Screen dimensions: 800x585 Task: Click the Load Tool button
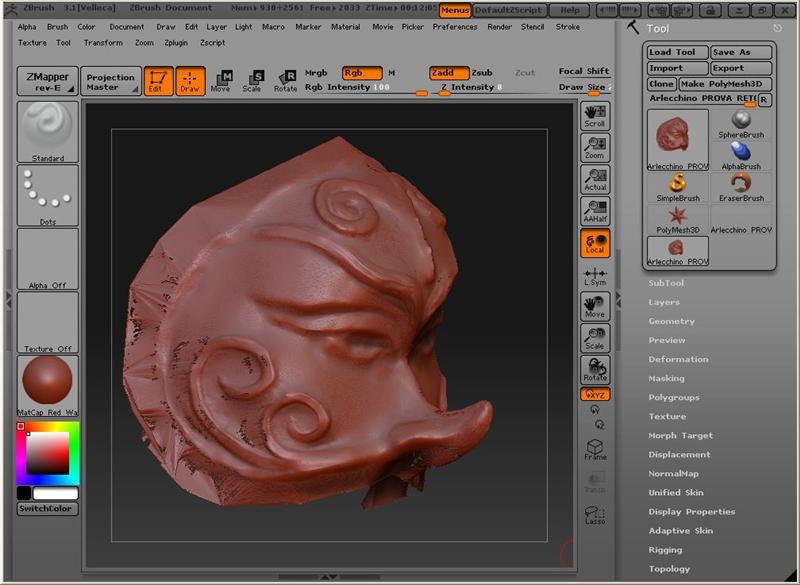point(677,52)
